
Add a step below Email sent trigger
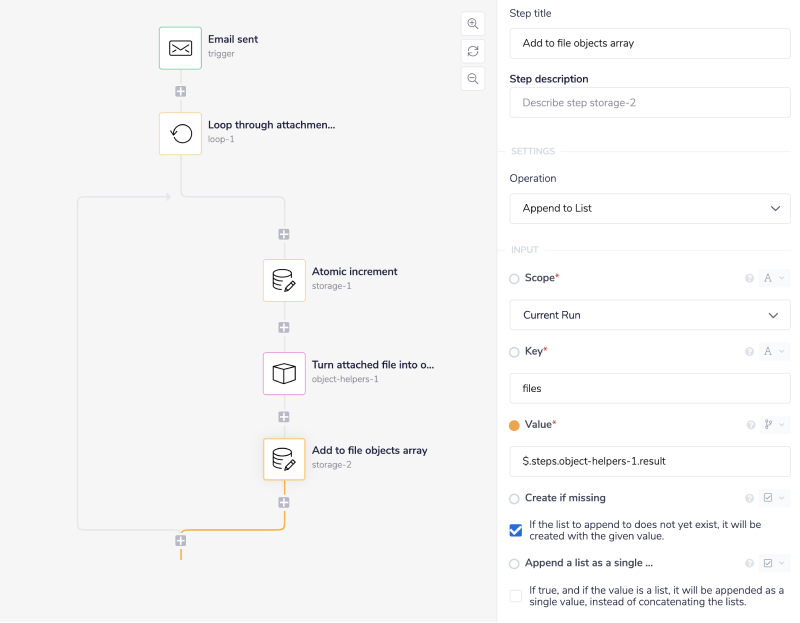(x=180, y=91)
